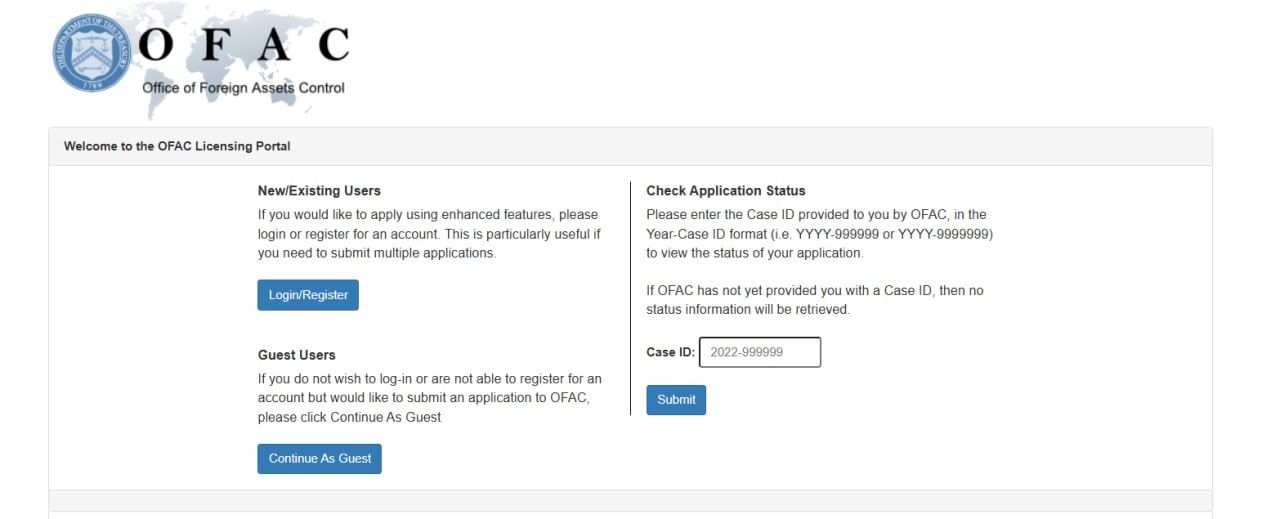Submit the Case ID status check
This screenshot has width=1280, height=519.
point(676,400)
